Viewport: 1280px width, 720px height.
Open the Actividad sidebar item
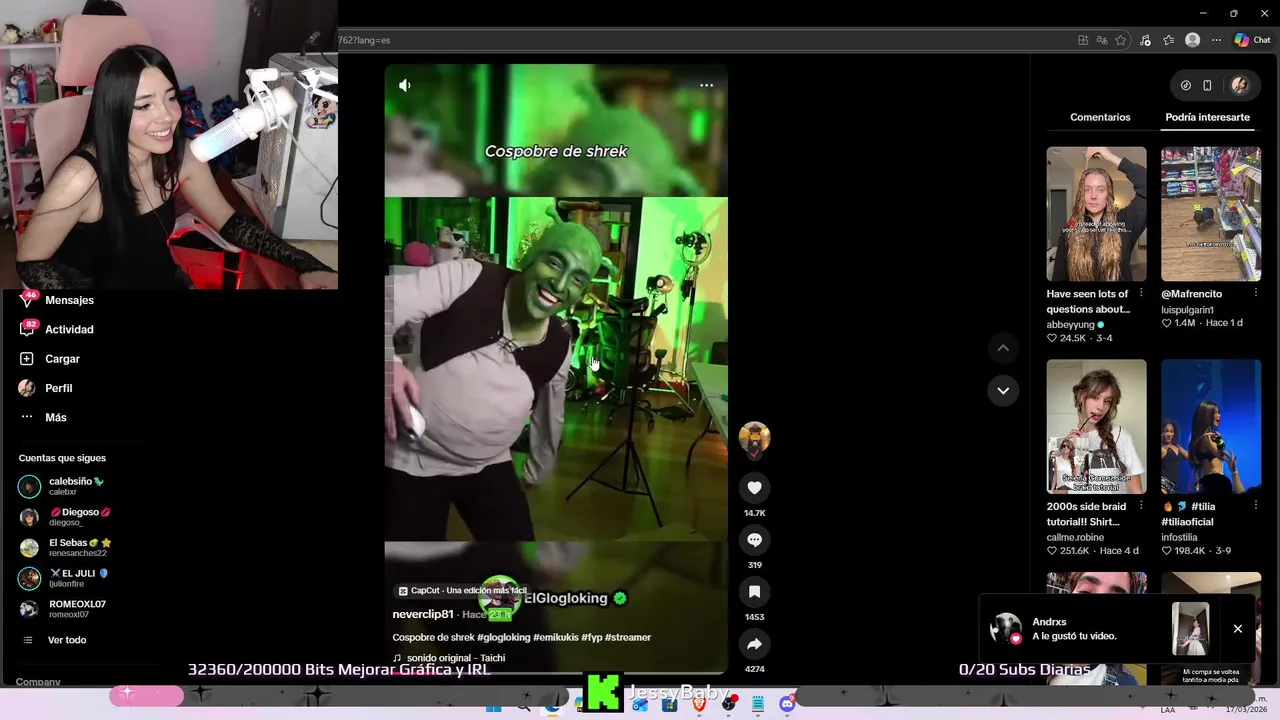58,329
